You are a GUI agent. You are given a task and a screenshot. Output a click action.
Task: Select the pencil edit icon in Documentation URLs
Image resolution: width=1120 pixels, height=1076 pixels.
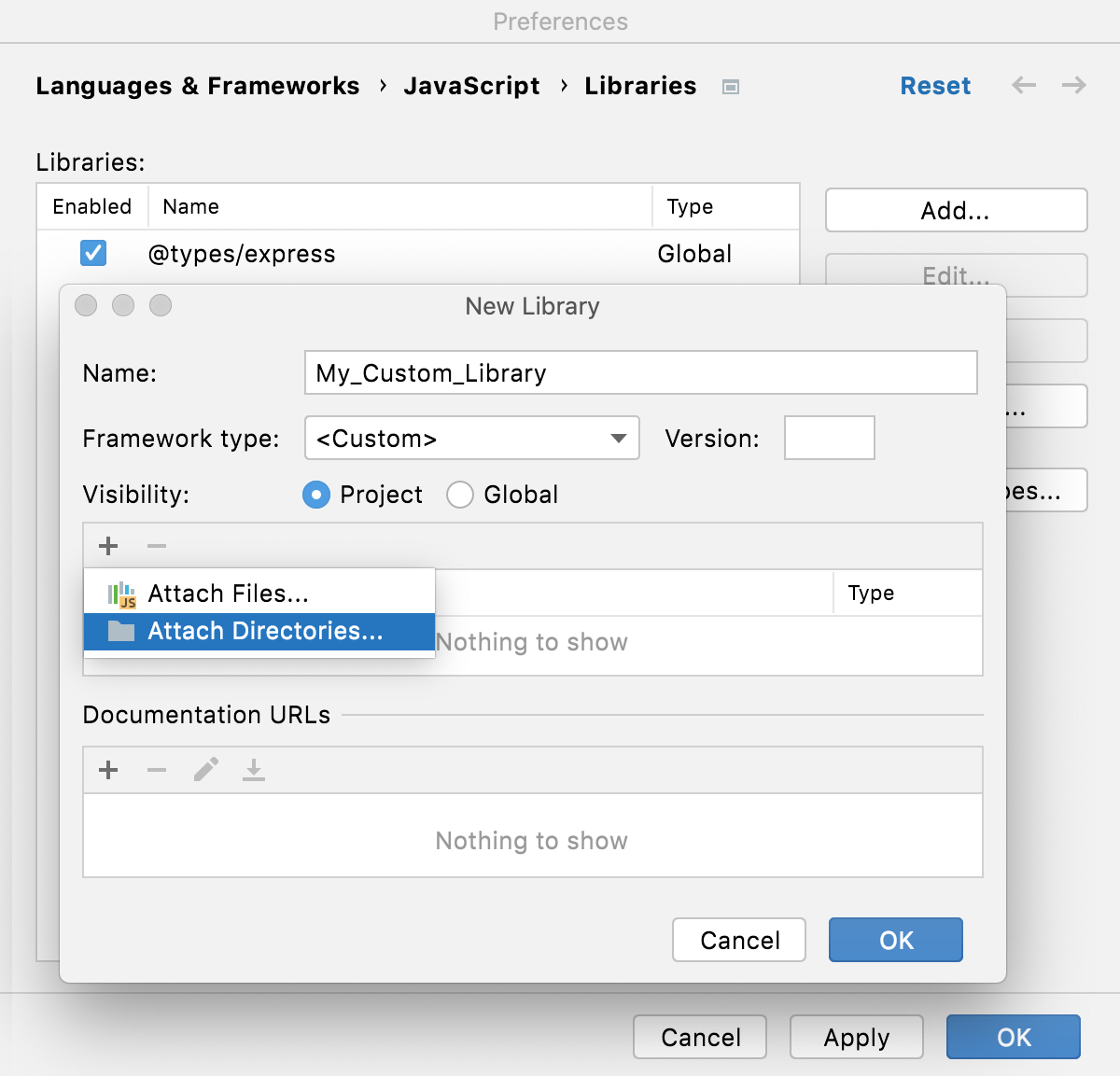point(205,770)
